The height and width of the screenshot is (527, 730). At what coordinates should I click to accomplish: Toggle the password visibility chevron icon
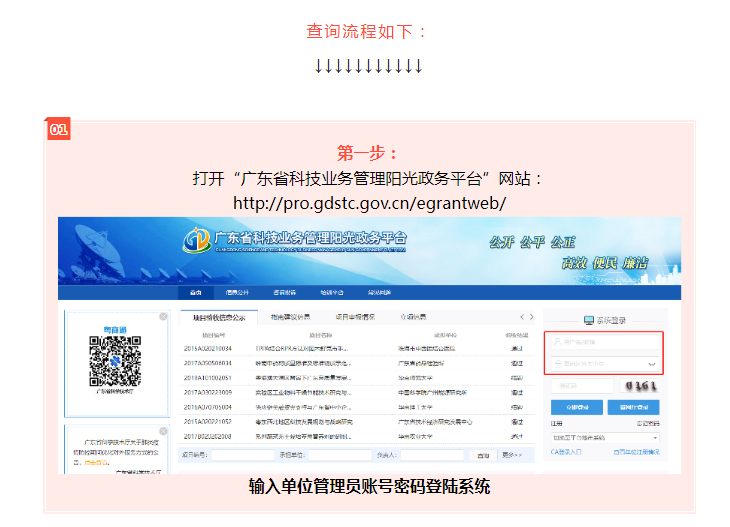click(653, 363)
